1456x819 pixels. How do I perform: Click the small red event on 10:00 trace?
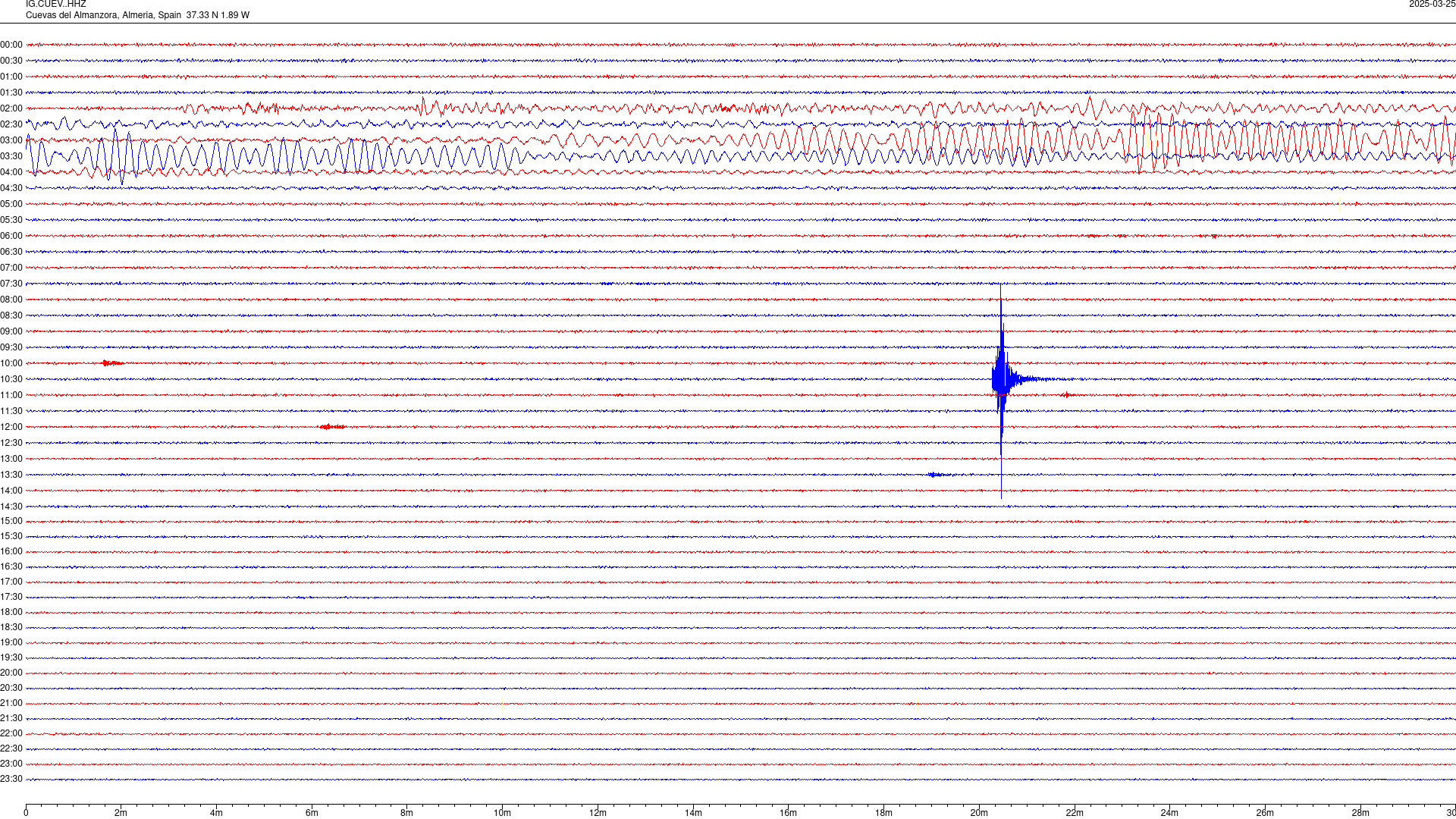(x=112, y=363)
